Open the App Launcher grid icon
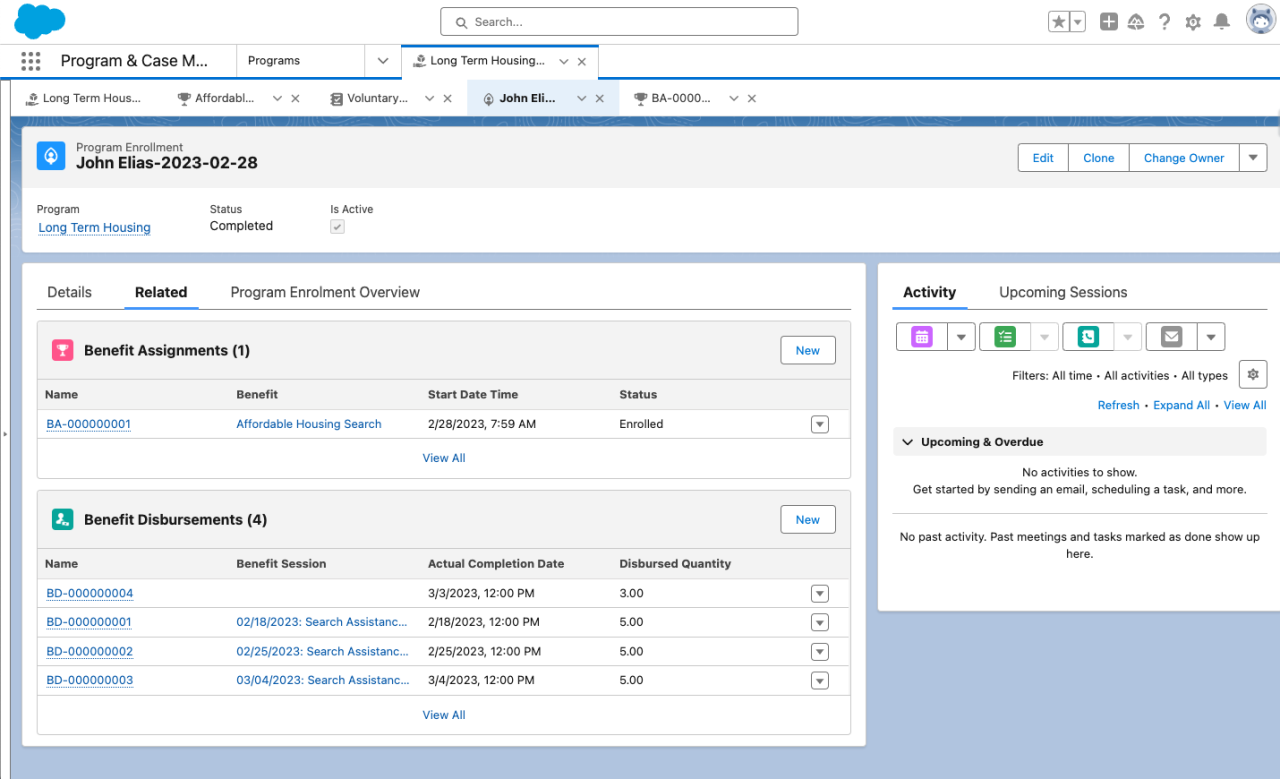 tap(31, 61)
